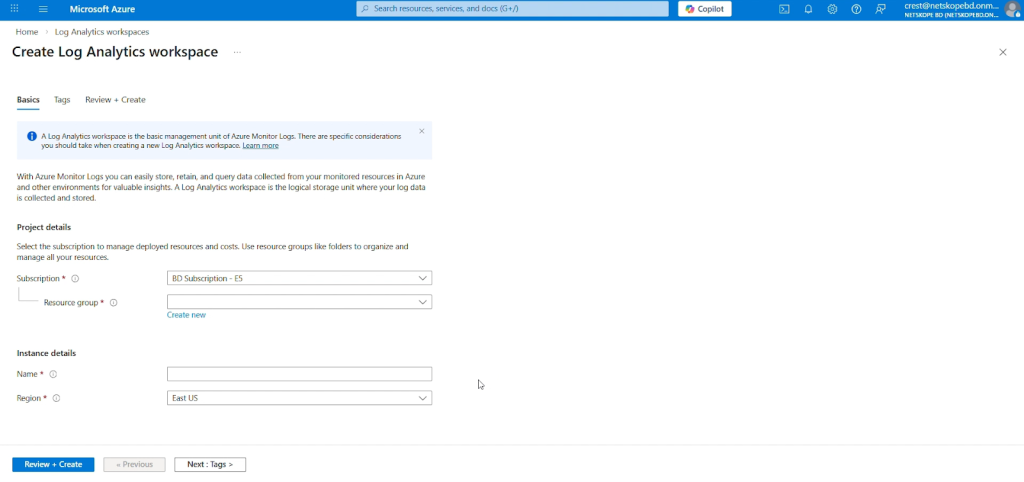This screenshot has width=1024, height=482.
Task: Click the Create Log Analytics workspace title
Action: pos(115,52)
